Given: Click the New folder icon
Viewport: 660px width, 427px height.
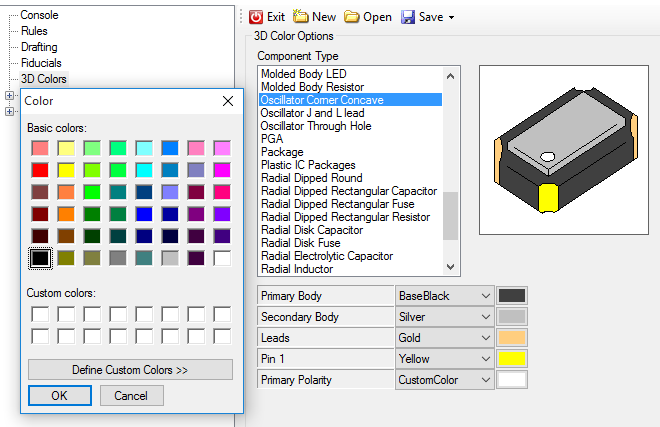Looking at the screenshot, I should tap(300, 17).
